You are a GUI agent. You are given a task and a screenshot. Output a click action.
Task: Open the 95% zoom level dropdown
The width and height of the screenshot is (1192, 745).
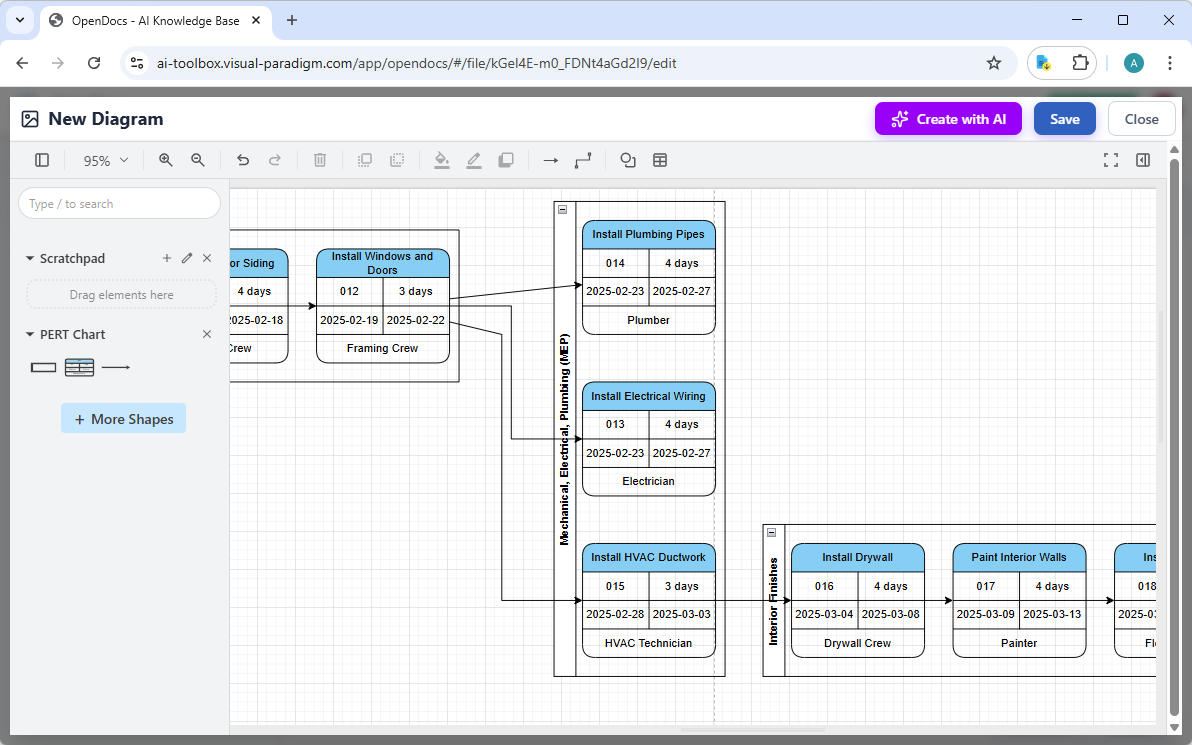tap(104, 160)
